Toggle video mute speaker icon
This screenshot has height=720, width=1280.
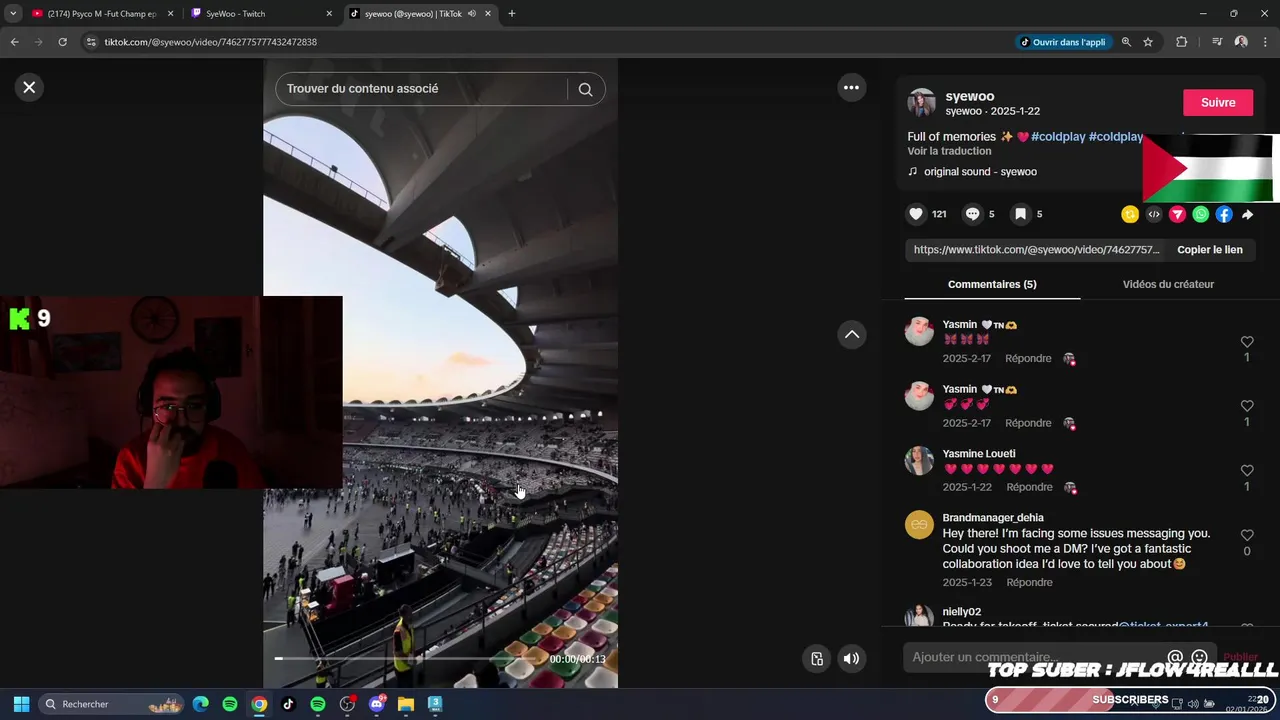tap(851, 658)
